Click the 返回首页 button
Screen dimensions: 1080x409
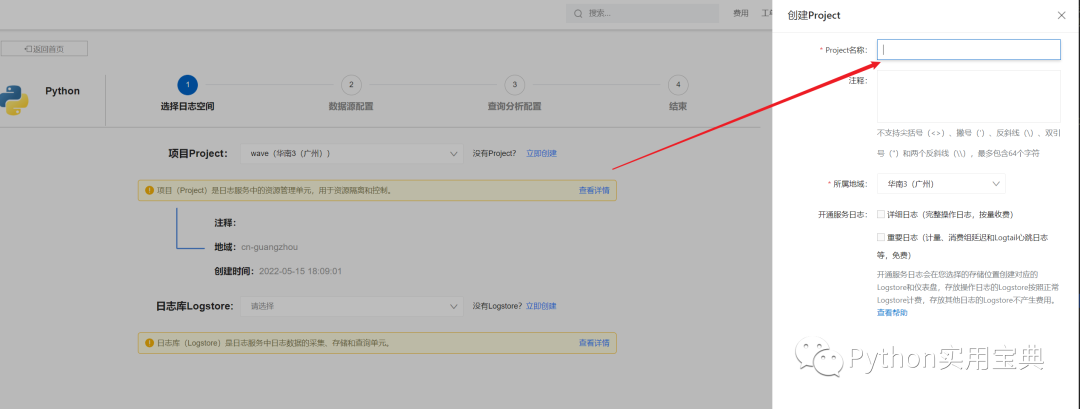tap(44, 49)
